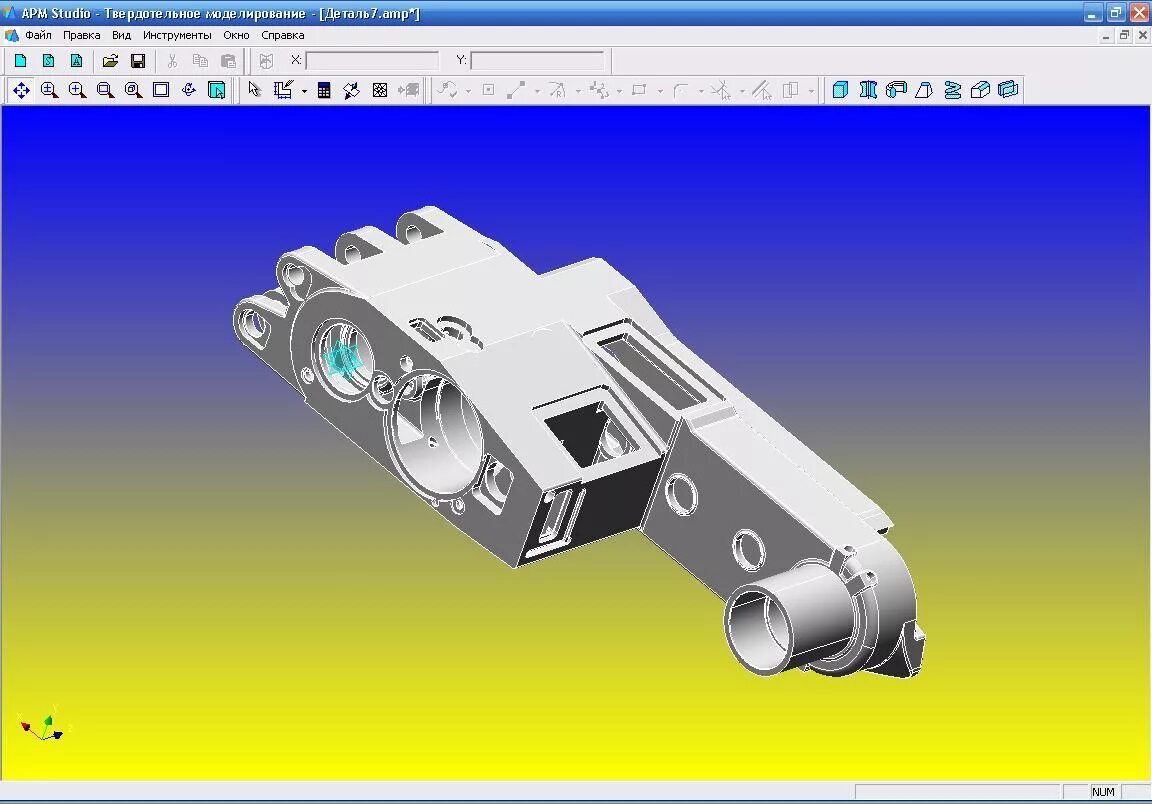Click the calculator table icon

tap(324, 90)
